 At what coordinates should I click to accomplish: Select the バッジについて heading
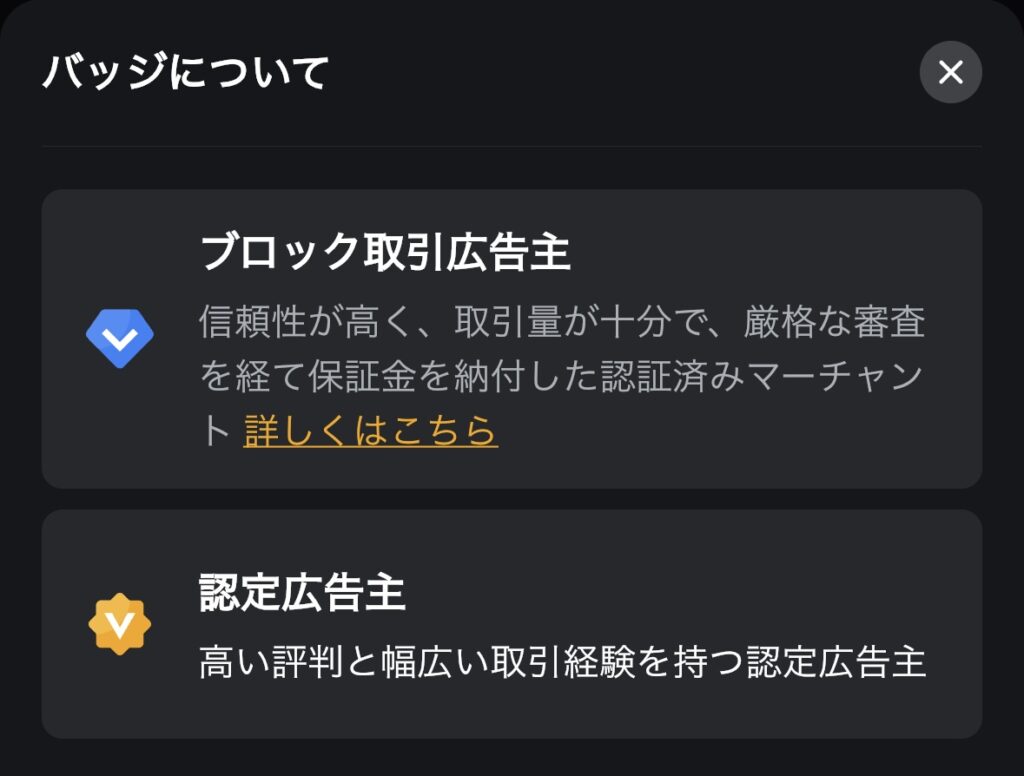coord(185,72)
